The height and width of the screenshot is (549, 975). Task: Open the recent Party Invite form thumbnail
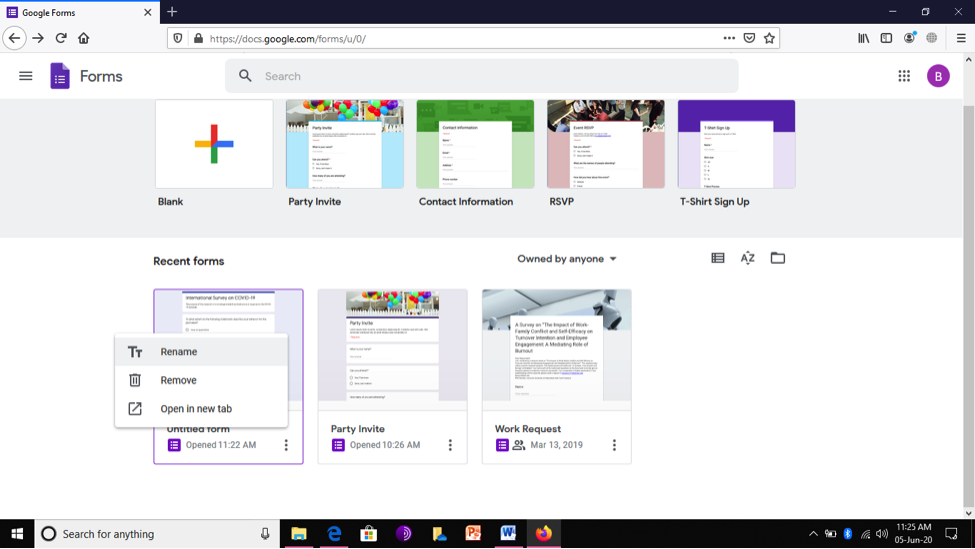pyautogui.click(x=392, y=349)
